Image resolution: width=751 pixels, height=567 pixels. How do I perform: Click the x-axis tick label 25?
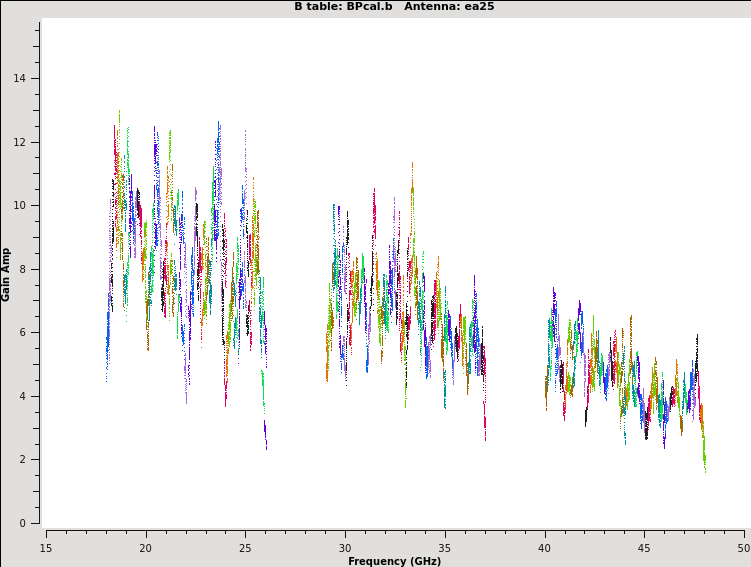pos(245,548)
